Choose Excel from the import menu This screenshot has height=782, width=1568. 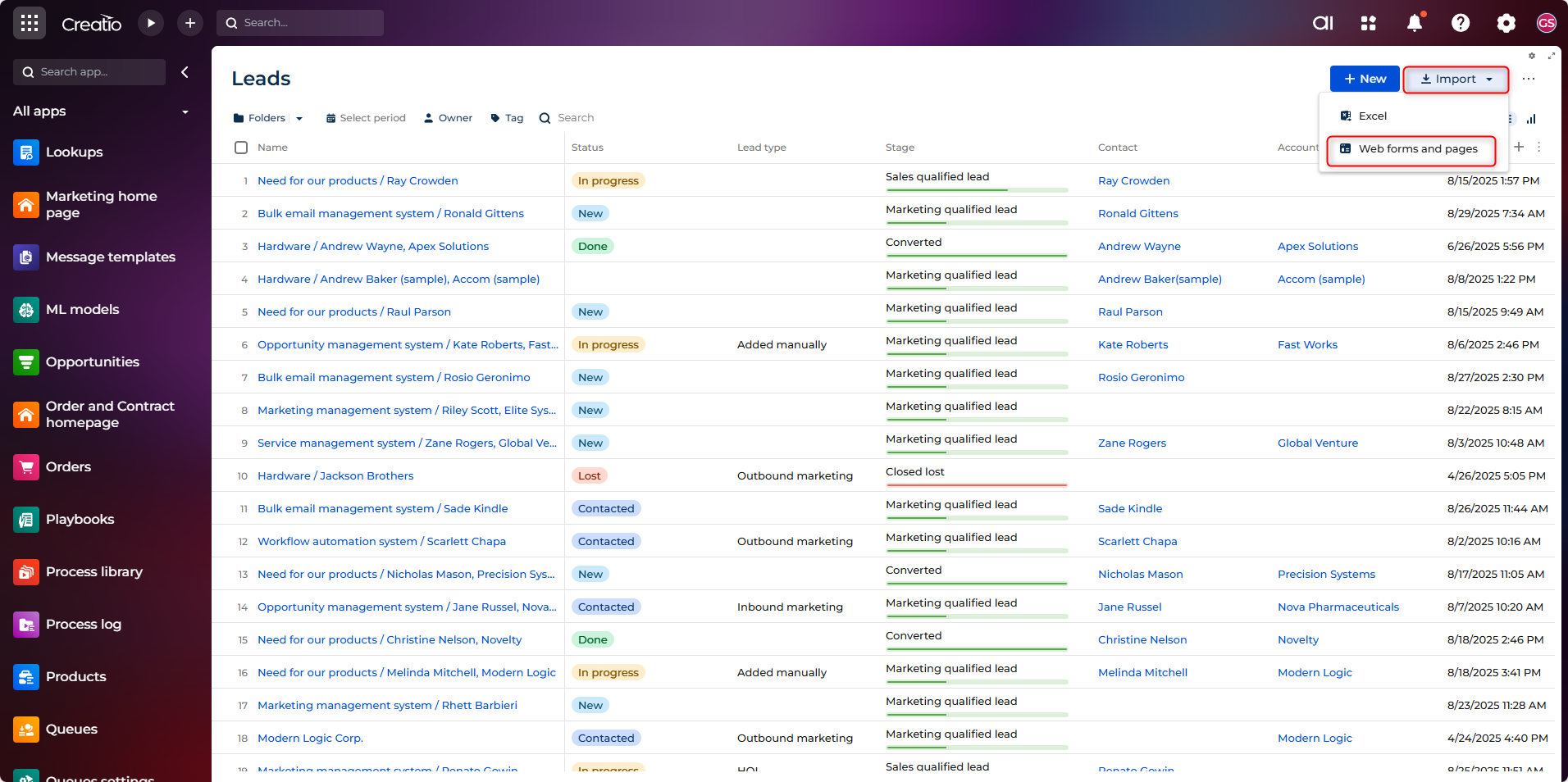(1372, 116)
